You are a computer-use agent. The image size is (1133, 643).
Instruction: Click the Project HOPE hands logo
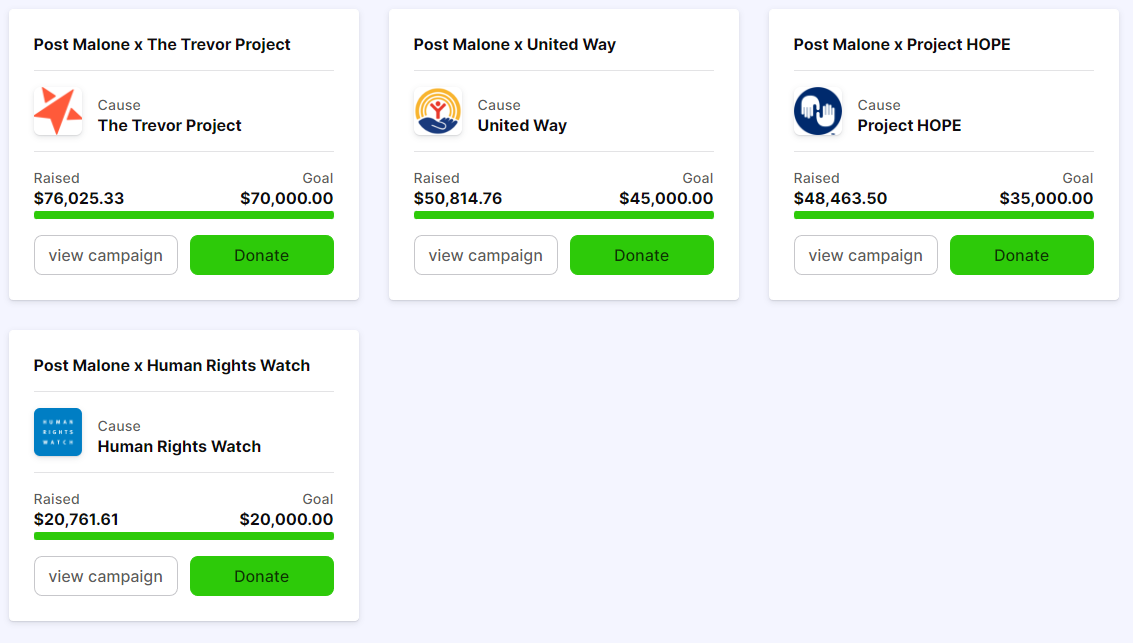[818, 111]
